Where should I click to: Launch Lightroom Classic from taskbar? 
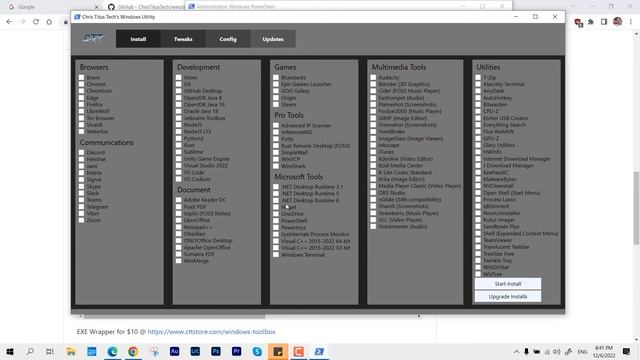click(x=195, y=351)
